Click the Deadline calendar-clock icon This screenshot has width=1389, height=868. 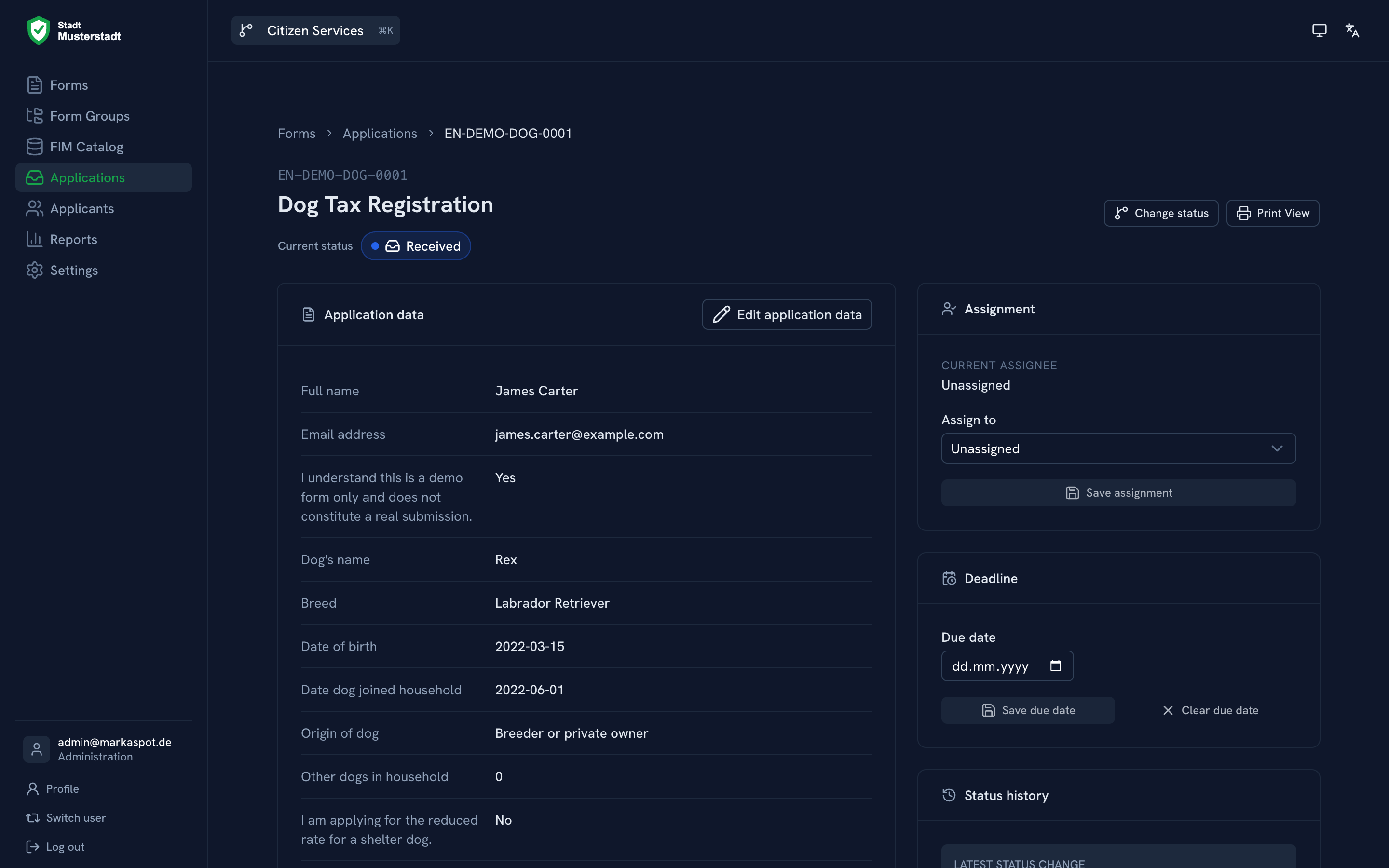(949, 578)
